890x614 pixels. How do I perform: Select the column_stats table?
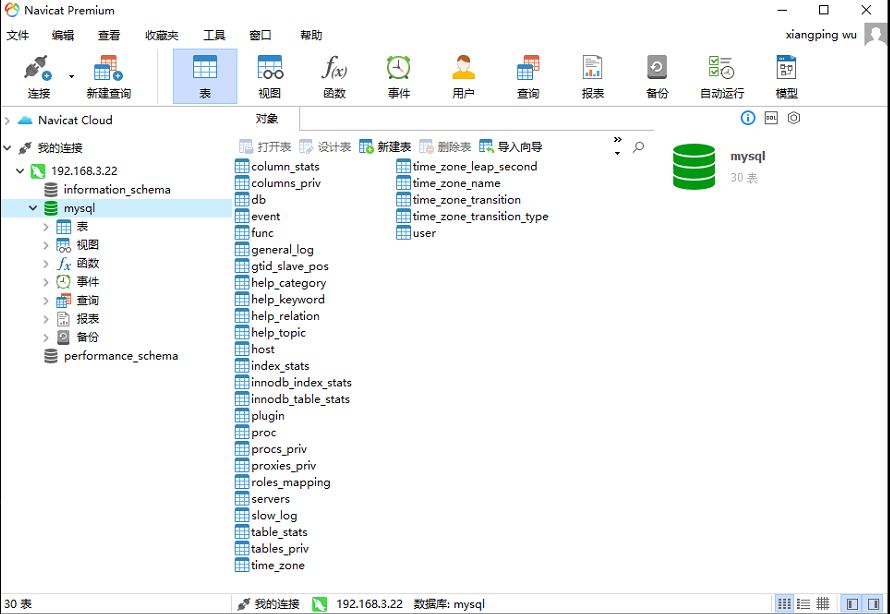(277, 166)
